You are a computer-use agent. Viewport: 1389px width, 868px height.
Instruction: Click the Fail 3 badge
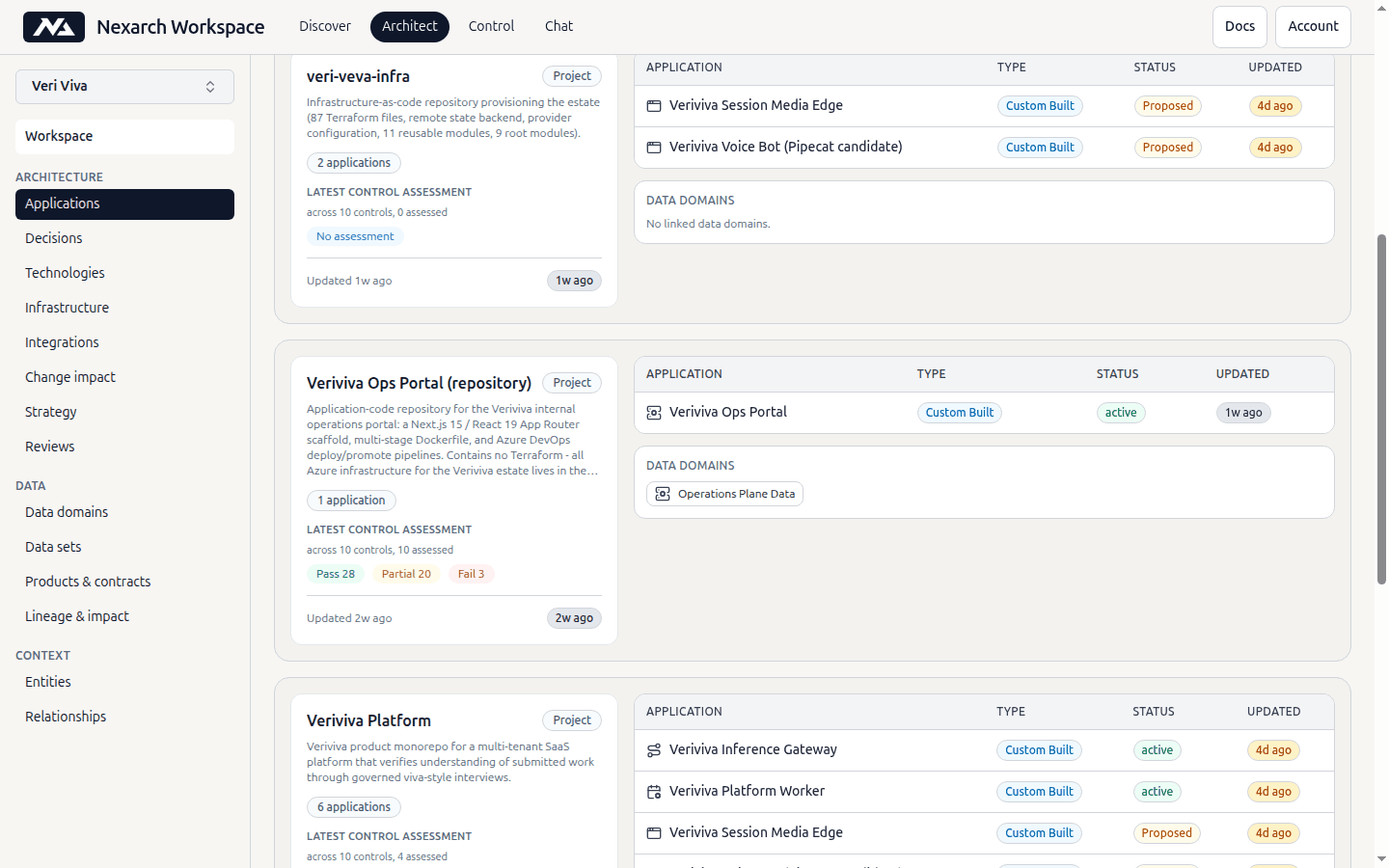point(471,575)
